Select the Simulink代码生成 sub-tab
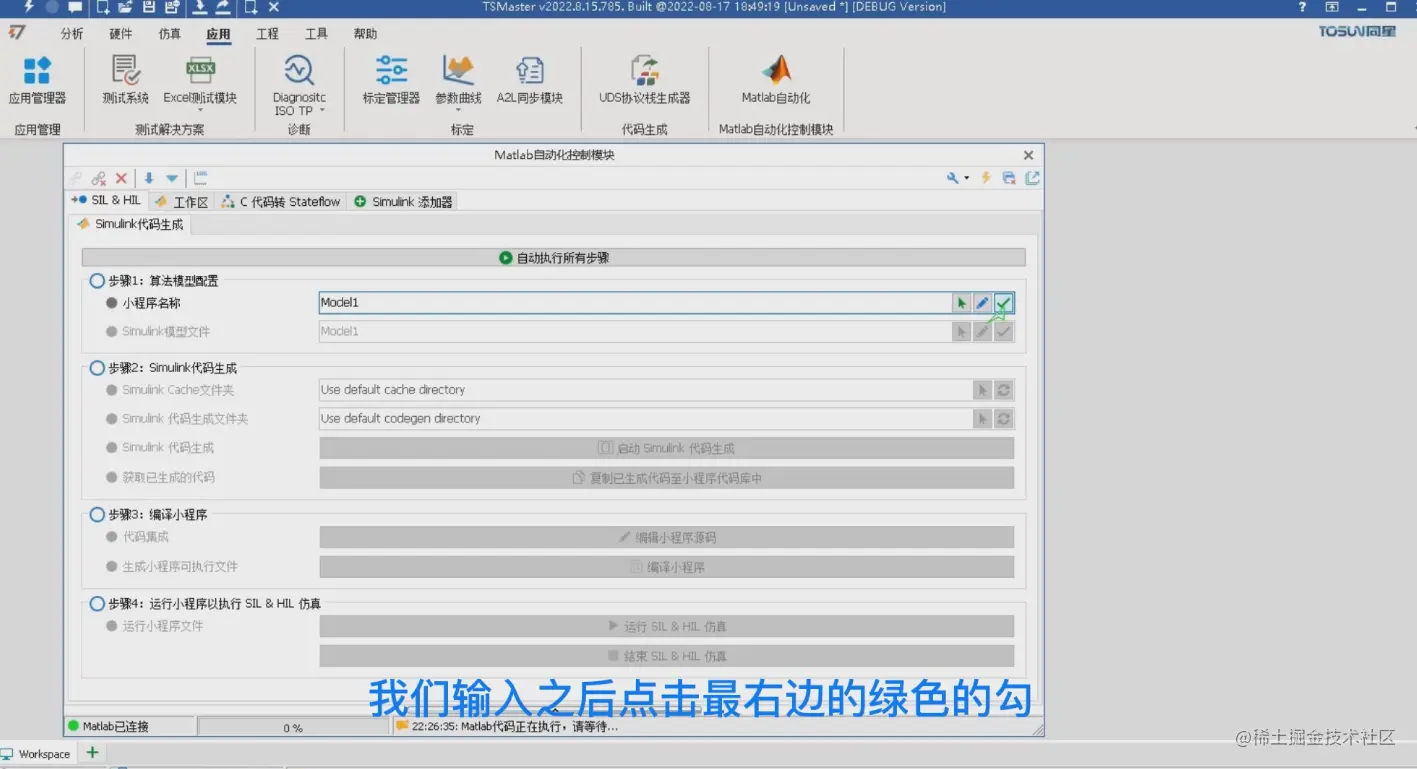Screen dimensions: 1417x769 (x=130, y=225)
